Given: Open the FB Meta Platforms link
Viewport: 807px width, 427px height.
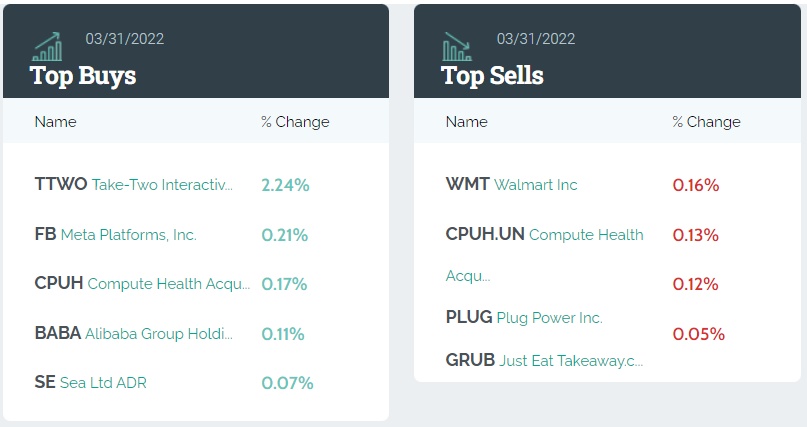Looking at the screenshot, I should (x=115, y=235).
